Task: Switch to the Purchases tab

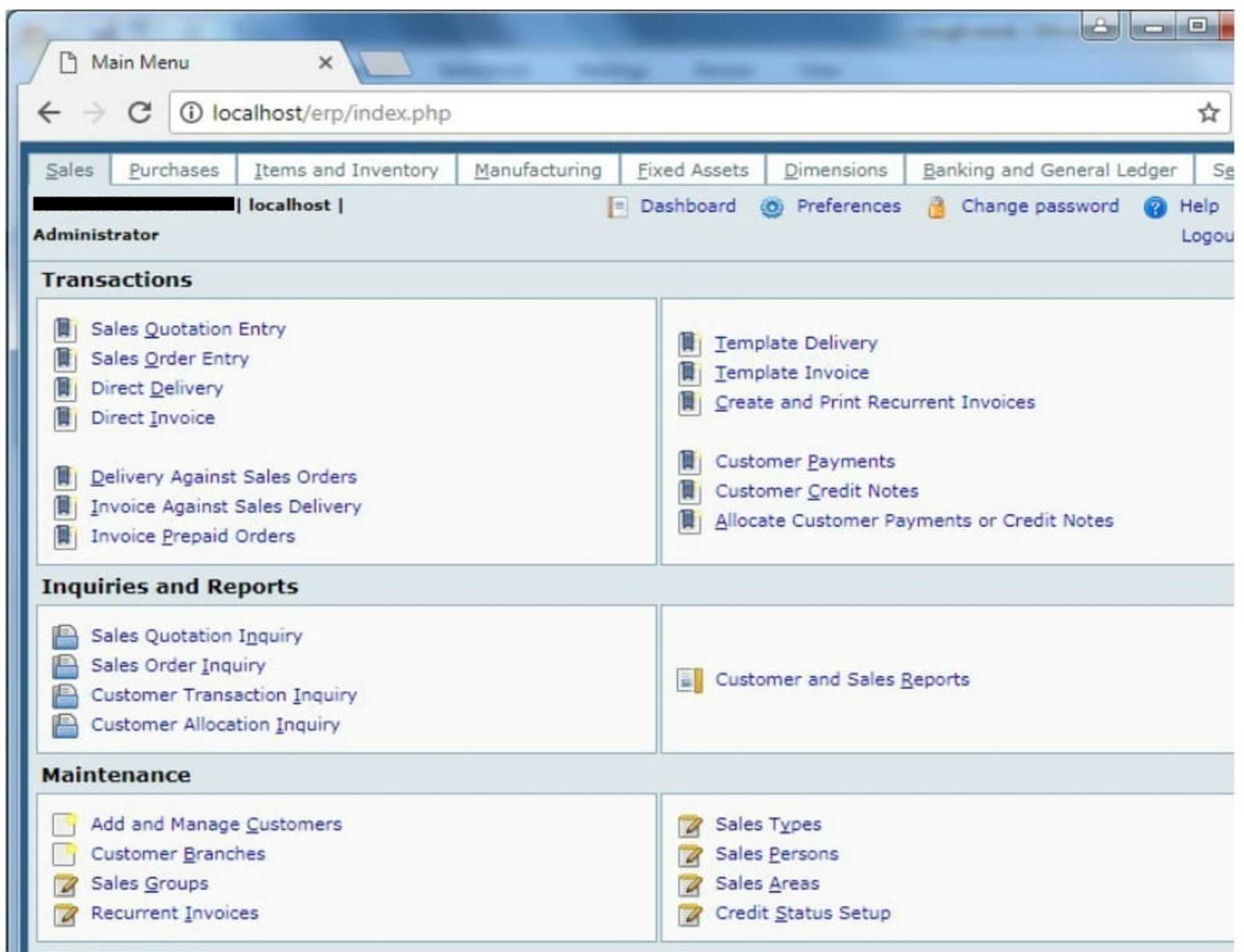Action: 173,170
